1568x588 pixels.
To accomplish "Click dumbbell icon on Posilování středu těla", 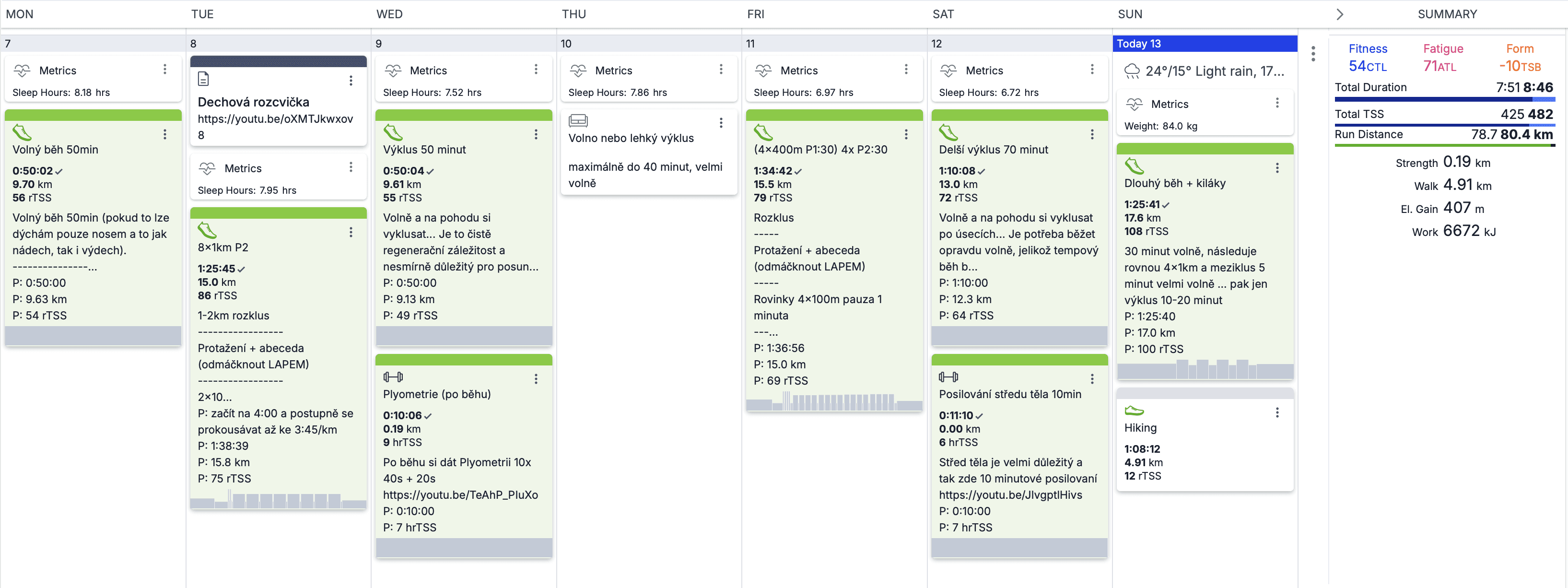I will pyautogui.click(x=948, y=377).
